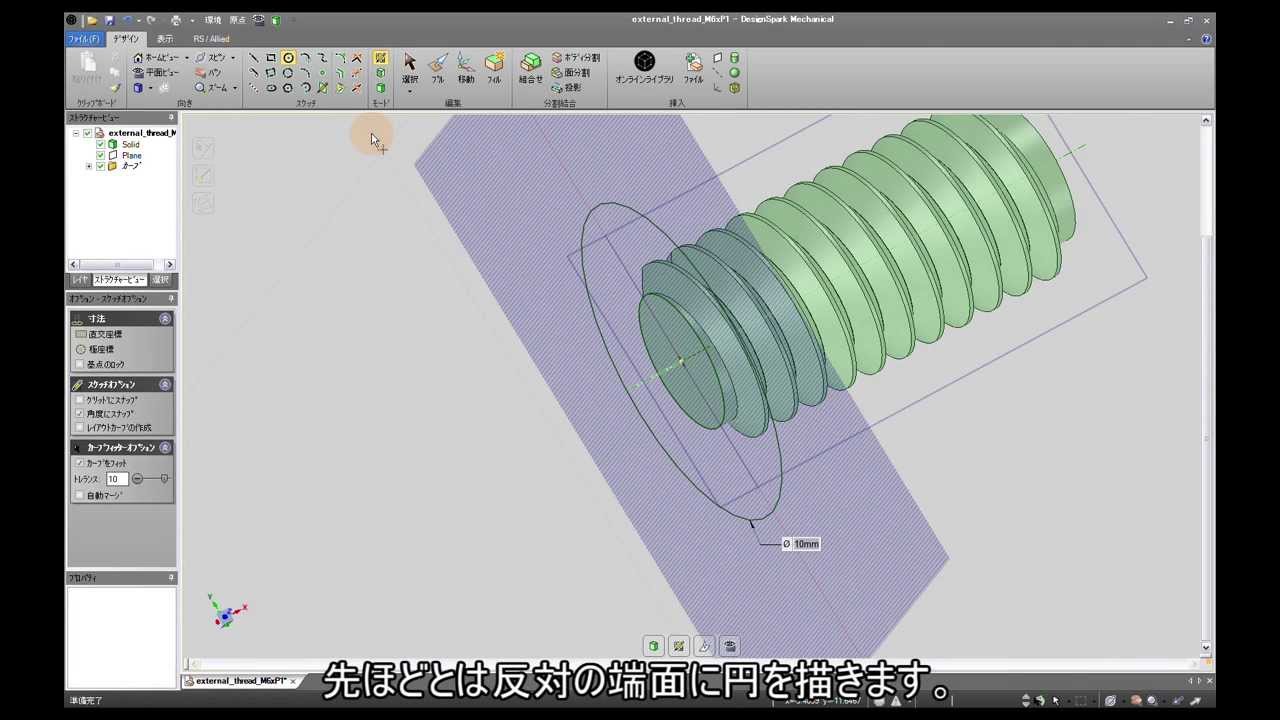1280x720 pixels.
Task: Open the Online Library (オンラインライブラリ)
Action: 644,67
